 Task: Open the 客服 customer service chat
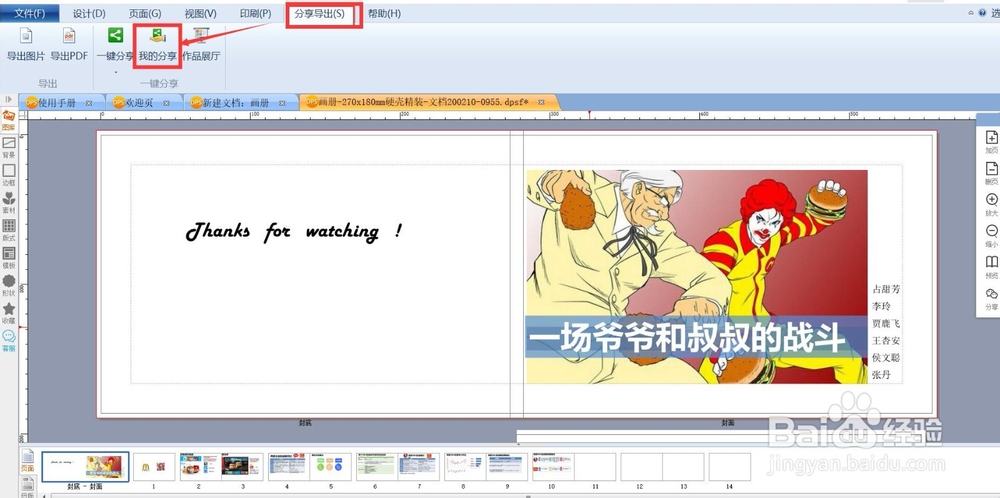(9, 341)
